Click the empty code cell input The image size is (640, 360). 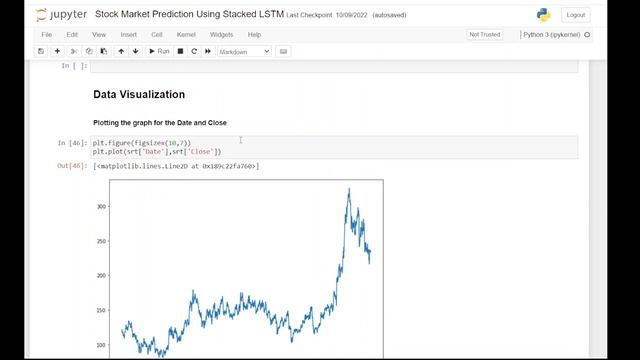(334, 67)
